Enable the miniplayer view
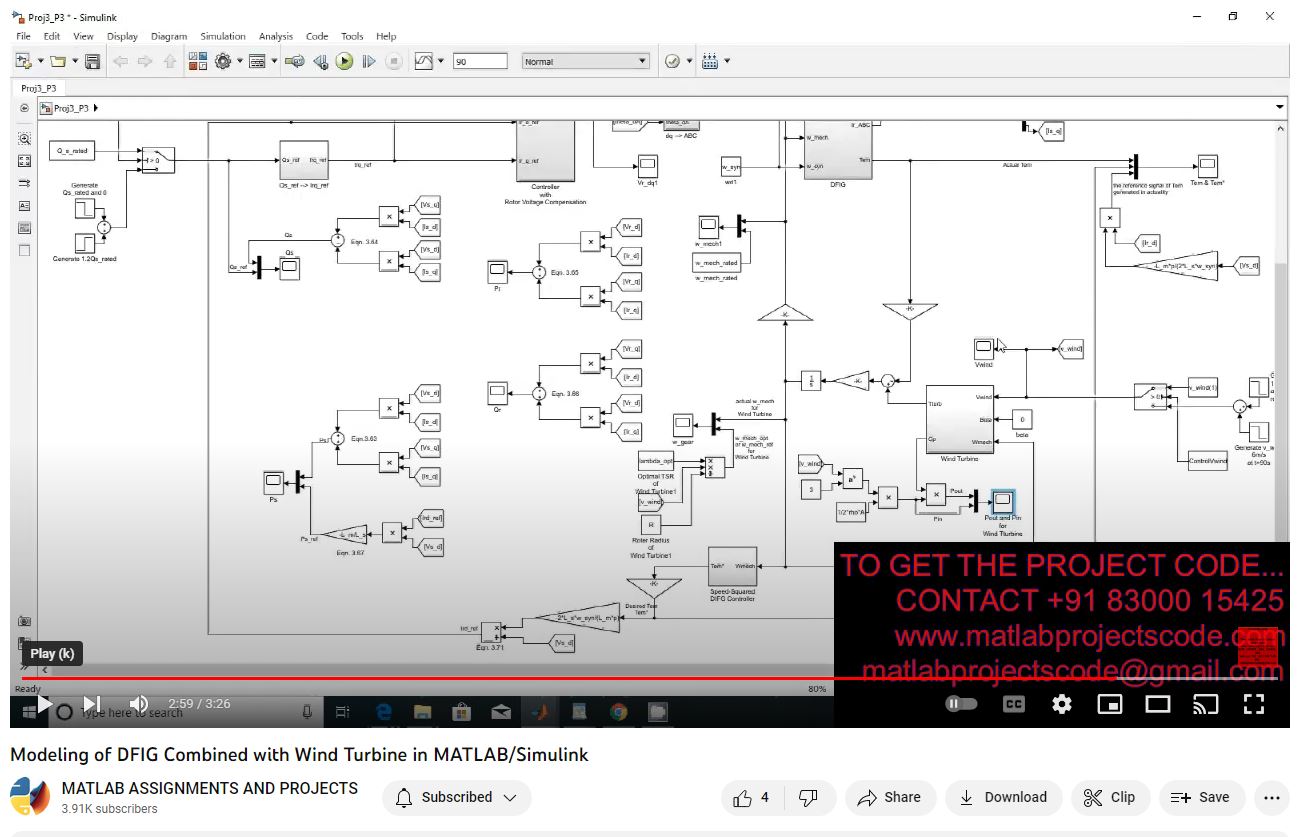The image size is (1300, 837). [1110, 705]
